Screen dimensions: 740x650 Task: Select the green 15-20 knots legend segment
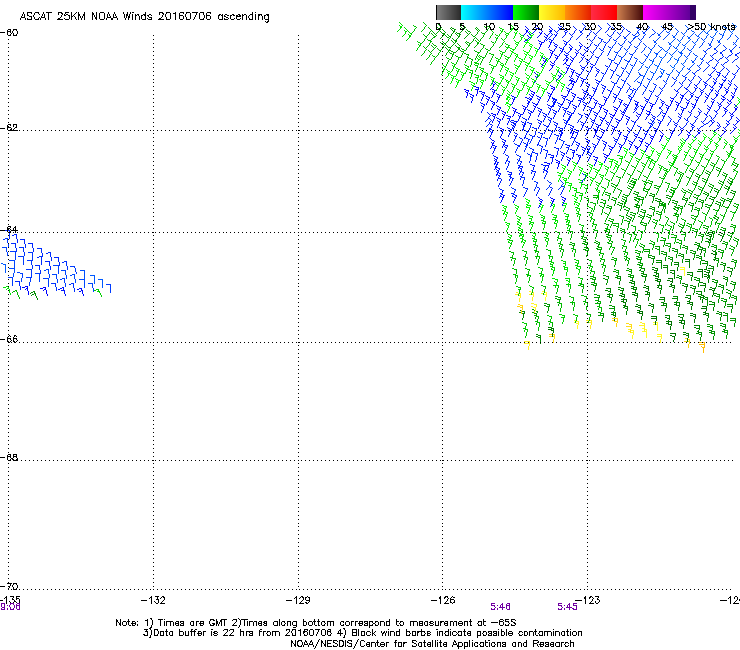pyautogui.click(x=526, y=12)
